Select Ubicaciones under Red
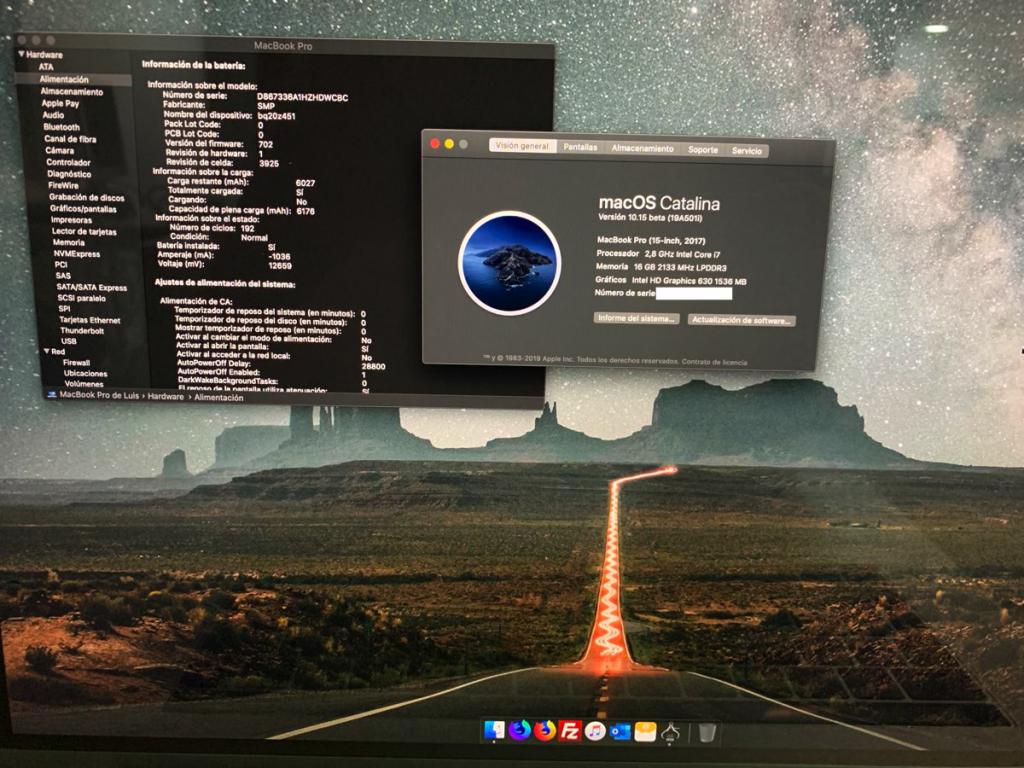1024x768 pixels. coord(86,374)
